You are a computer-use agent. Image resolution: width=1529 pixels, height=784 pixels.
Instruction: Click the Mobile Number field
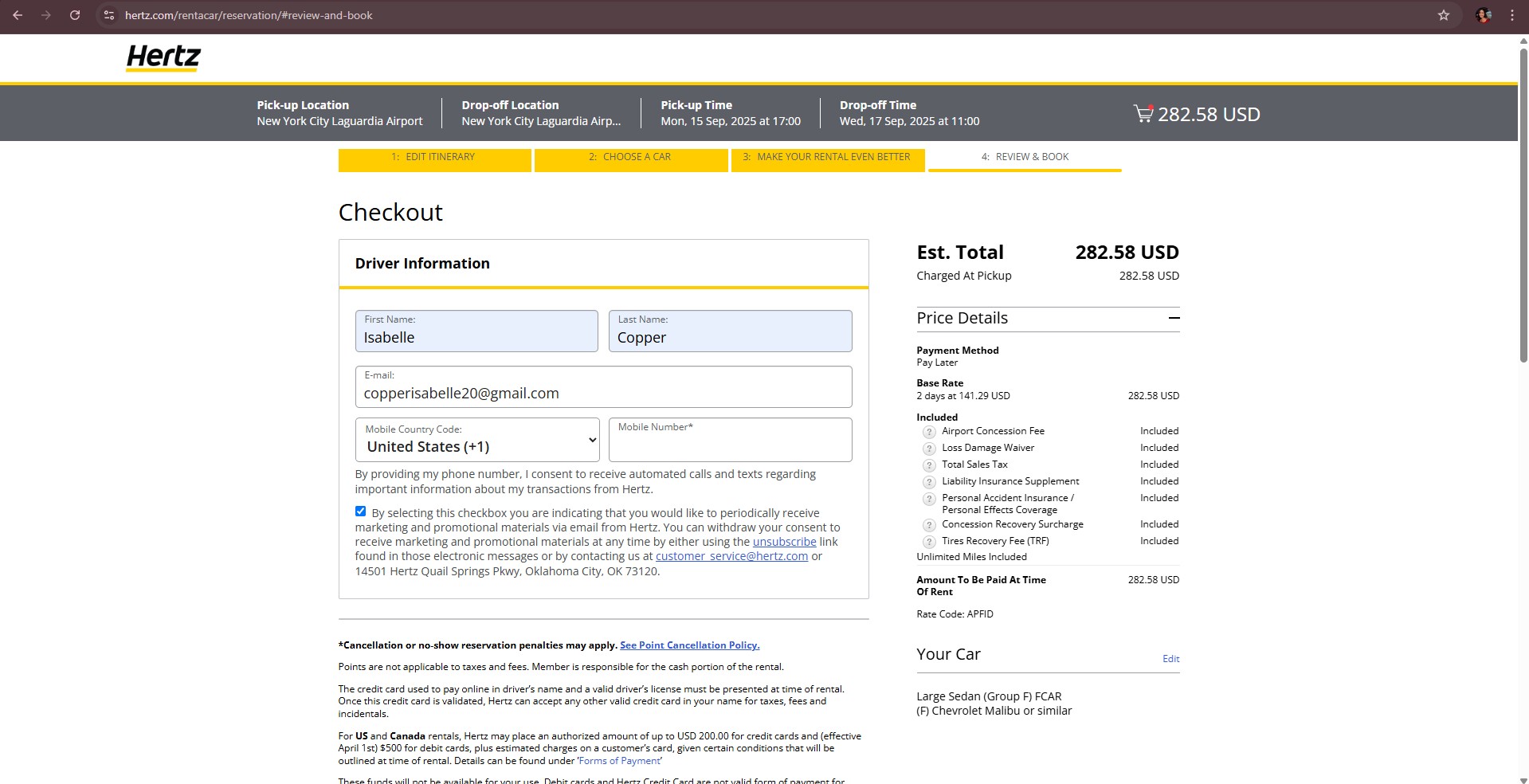click(730, 440)
